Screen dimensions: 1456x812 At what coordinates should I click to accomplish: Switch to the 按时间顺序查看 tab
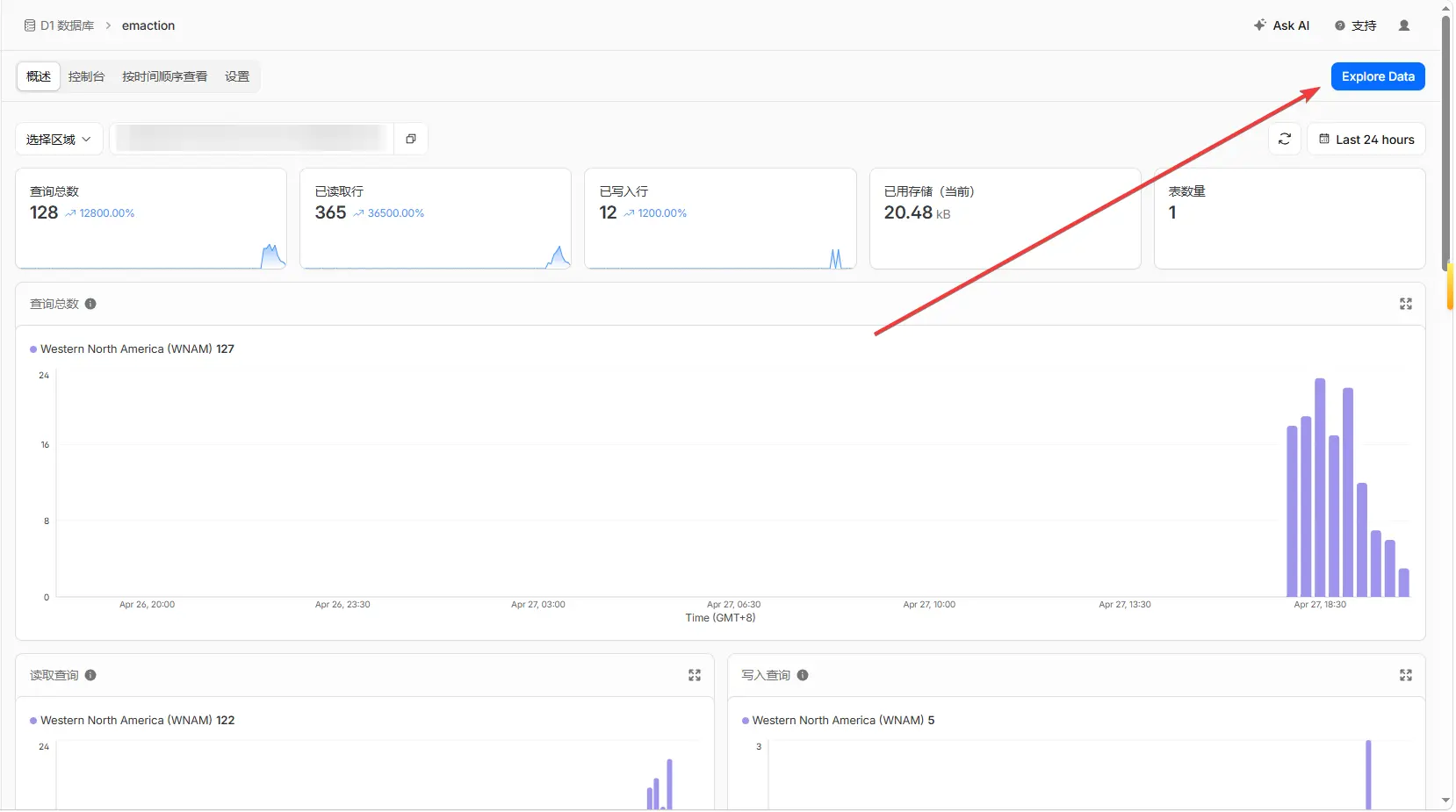[164, 76]
